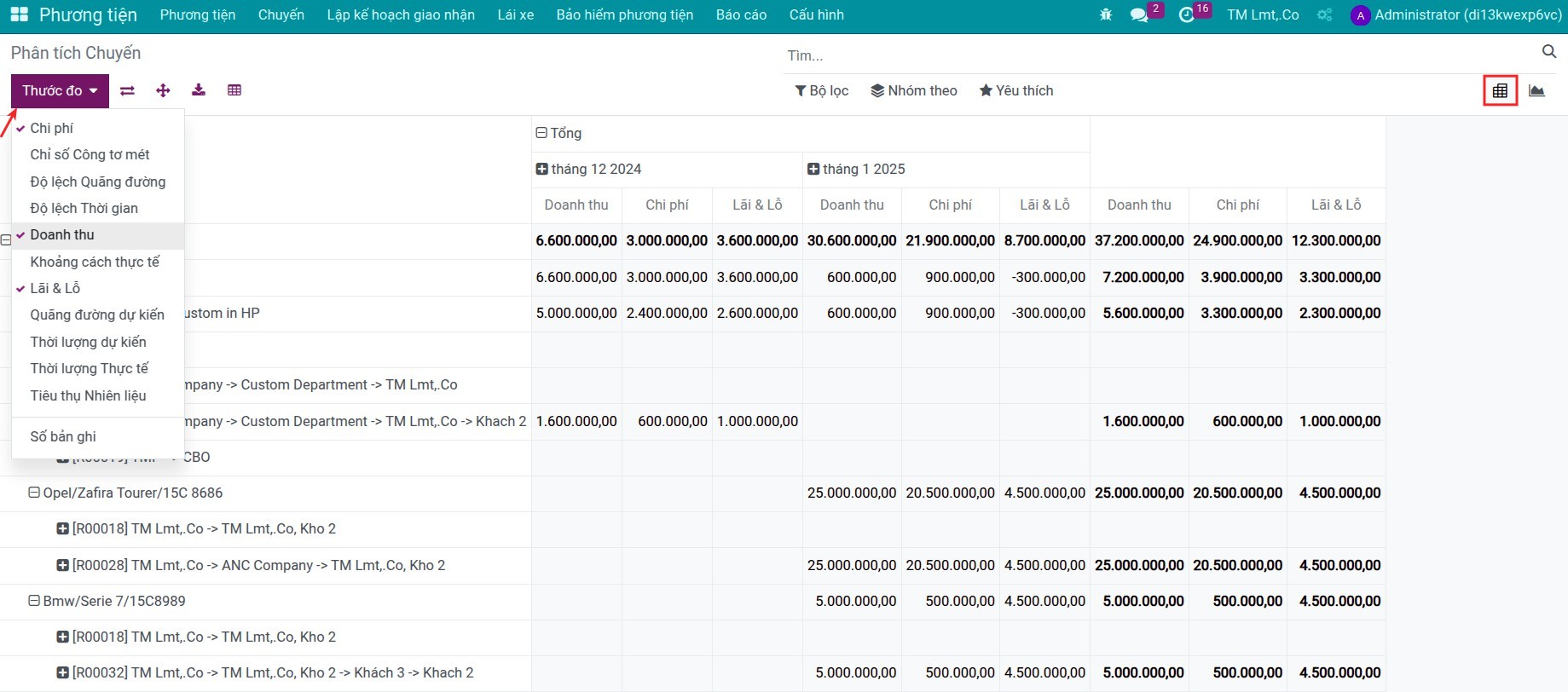Open the Cấu hình menu

tap(817, 15)
